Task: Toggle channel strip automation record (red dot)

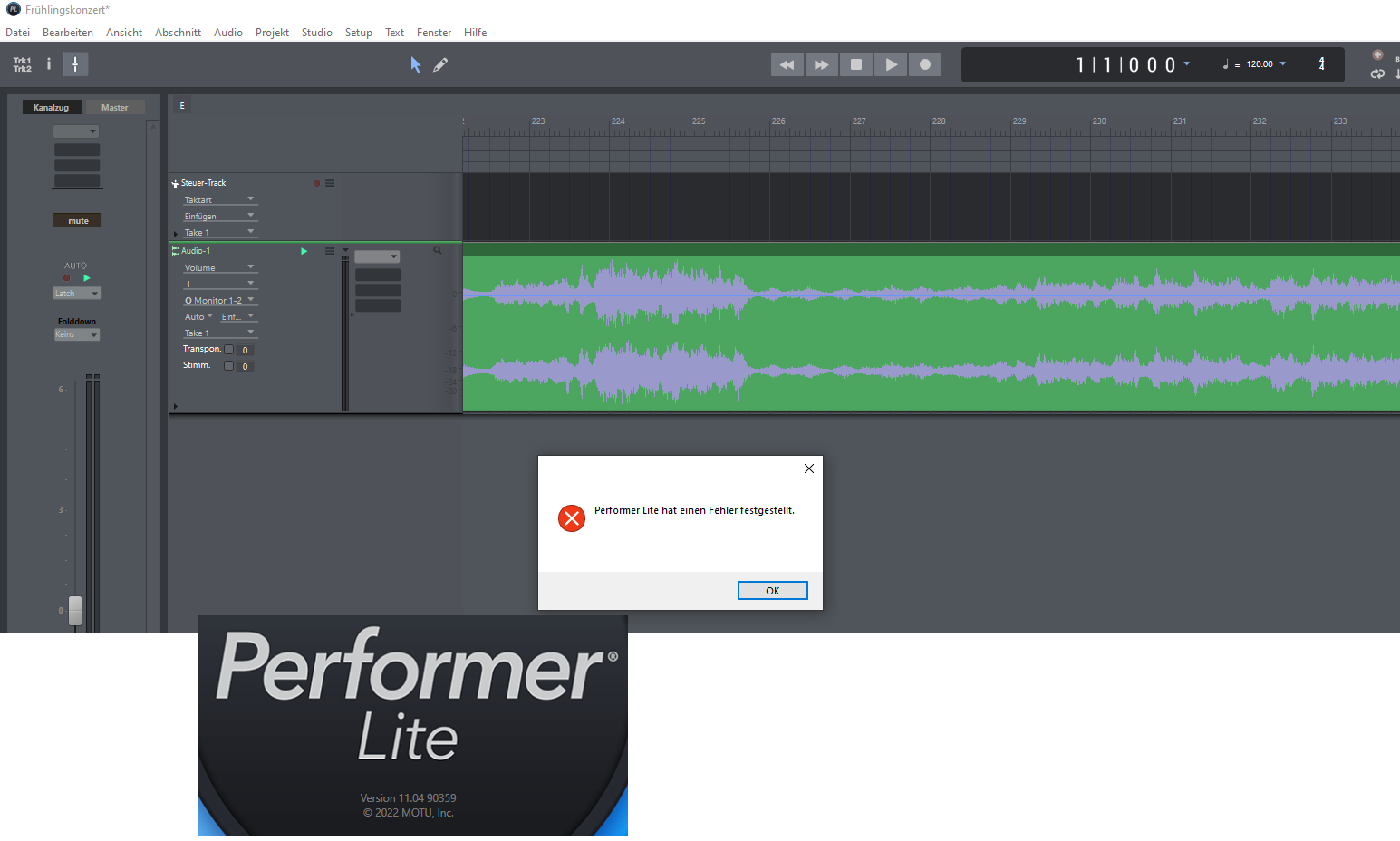Action: click(66, 278)
